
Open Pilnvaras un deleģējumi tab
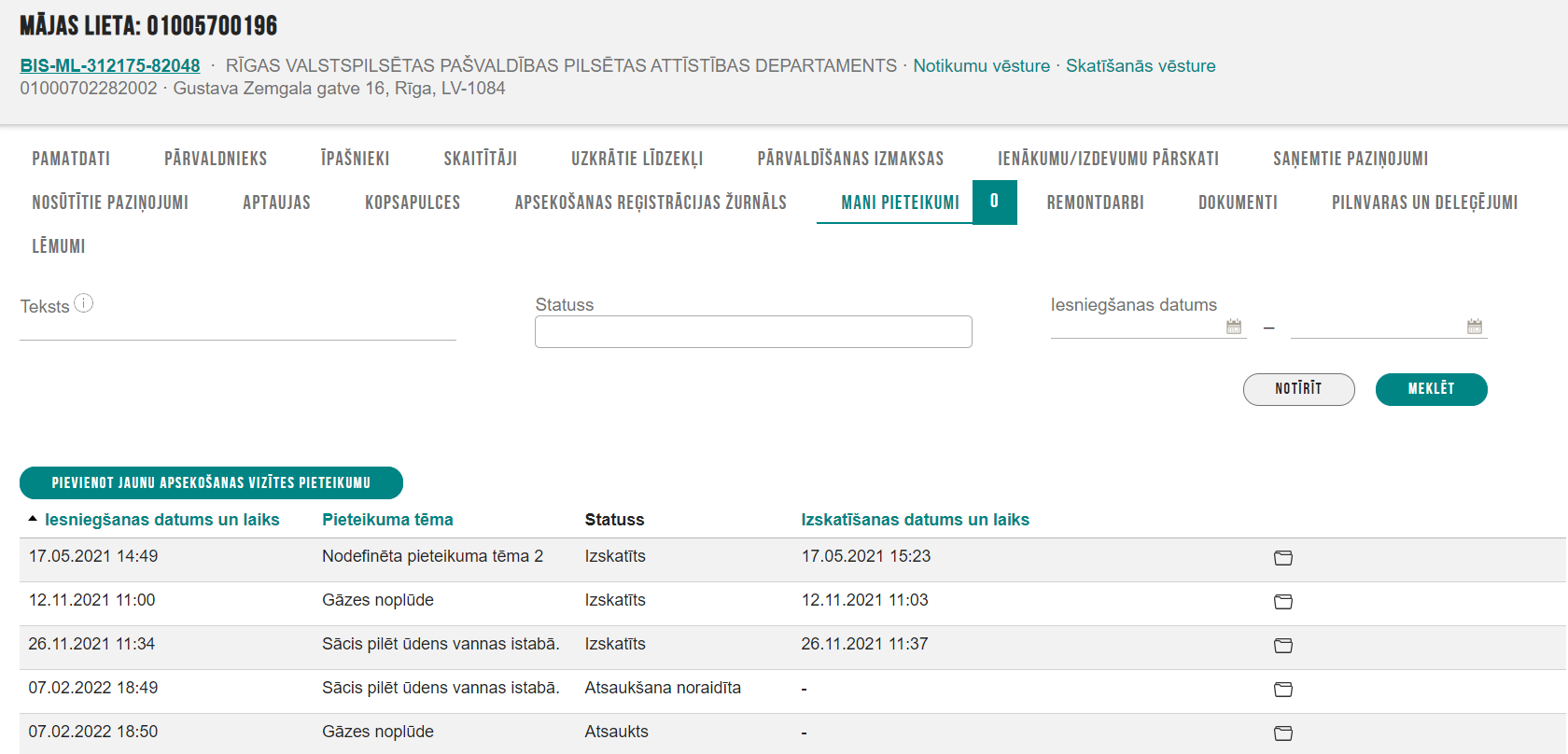1424,202
